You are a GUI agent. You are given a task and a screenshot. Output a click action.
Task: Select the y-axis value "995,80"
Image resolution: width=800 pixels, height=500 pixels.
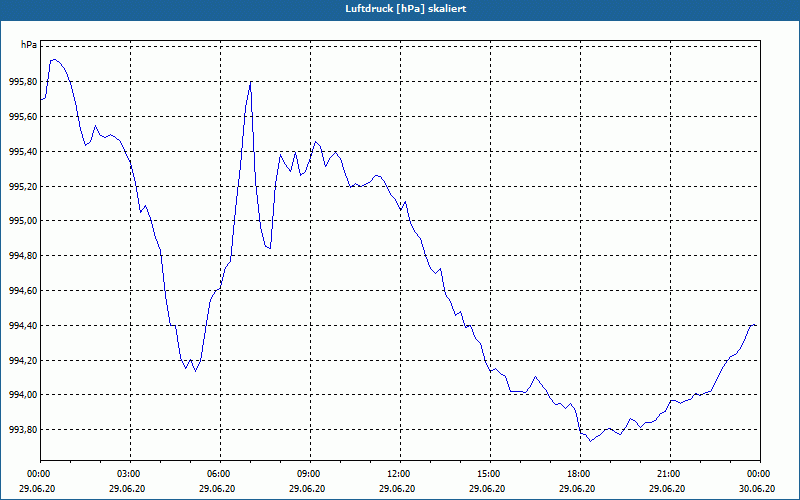click(23, 82)
